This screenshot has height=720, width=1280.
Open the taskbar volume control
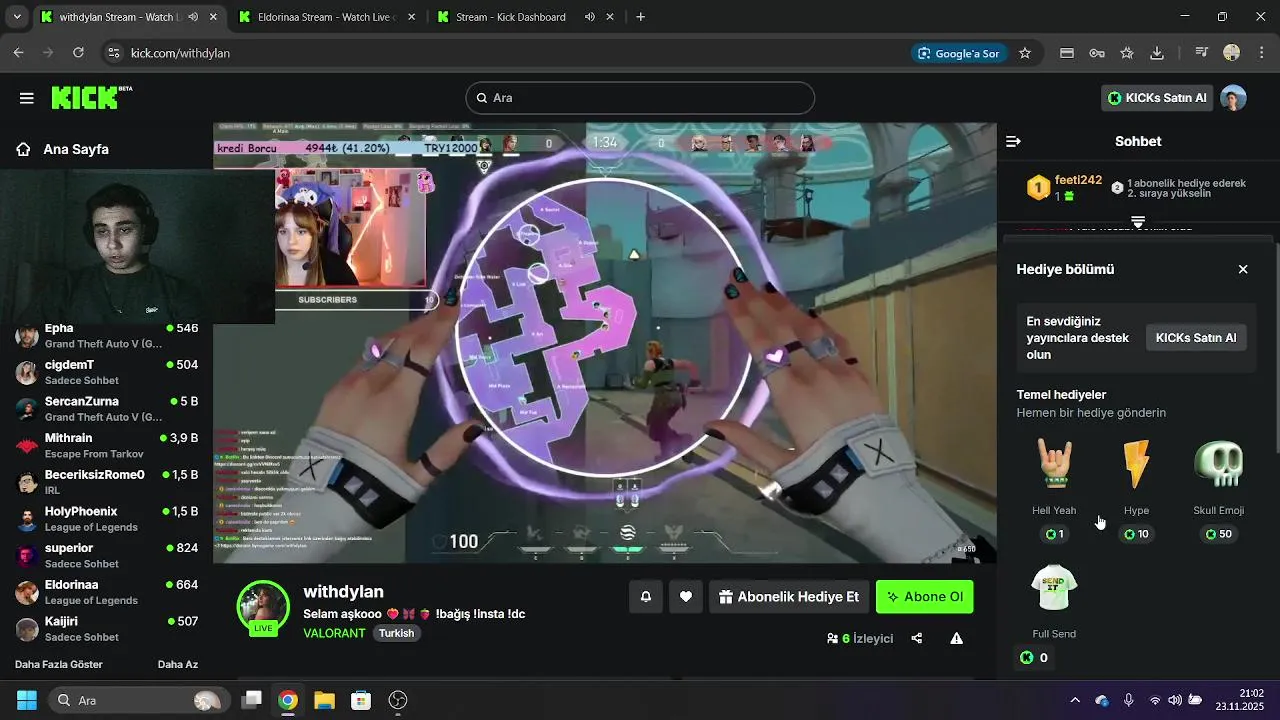coord(1175,700)
